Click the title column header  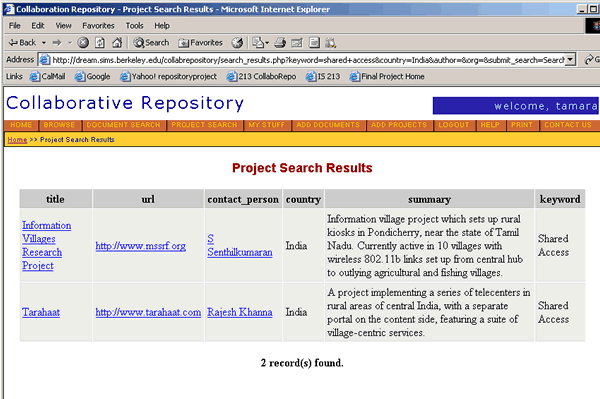tap(55, 199)
